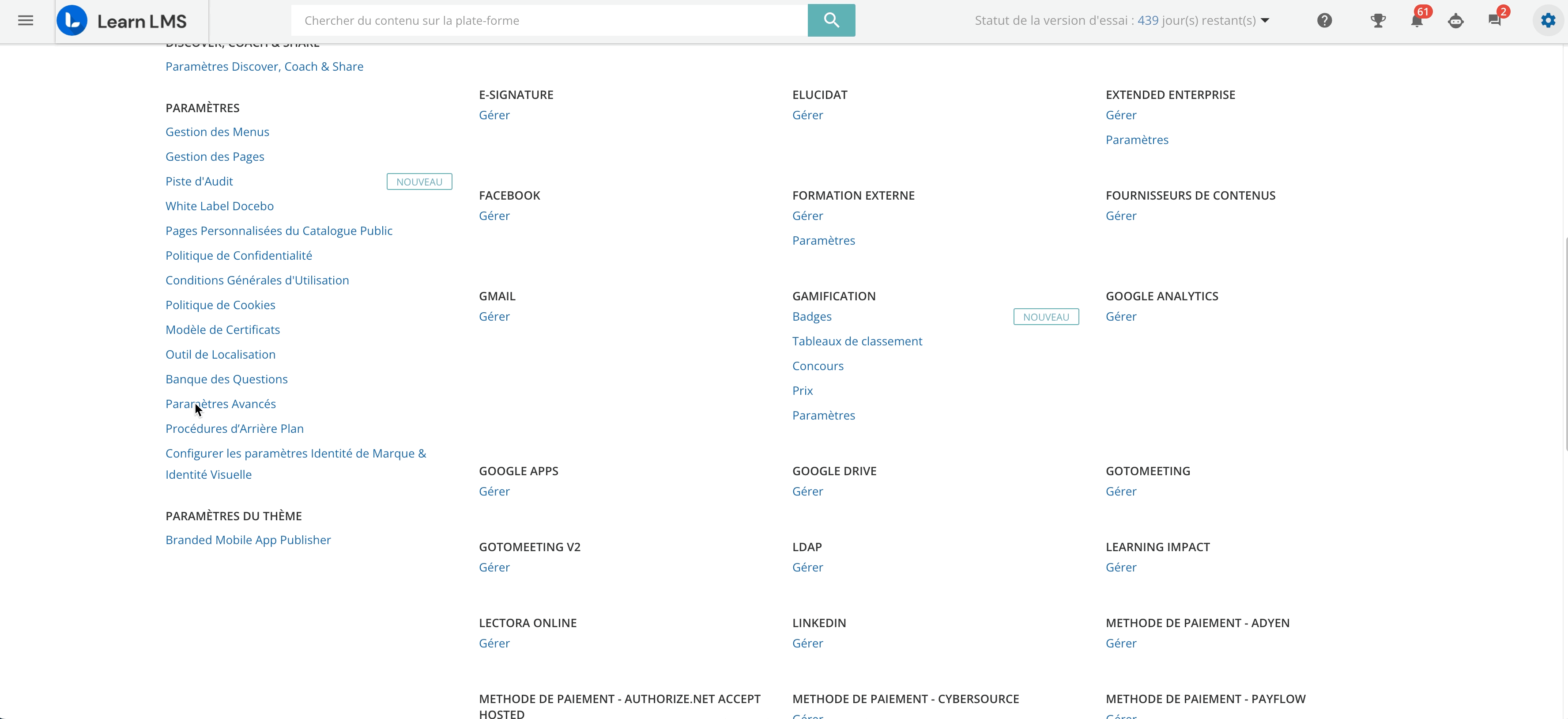This screenshot has width=1568, height=719.
Task: Open Concours under Gamification
Action: tap(818, 367)
